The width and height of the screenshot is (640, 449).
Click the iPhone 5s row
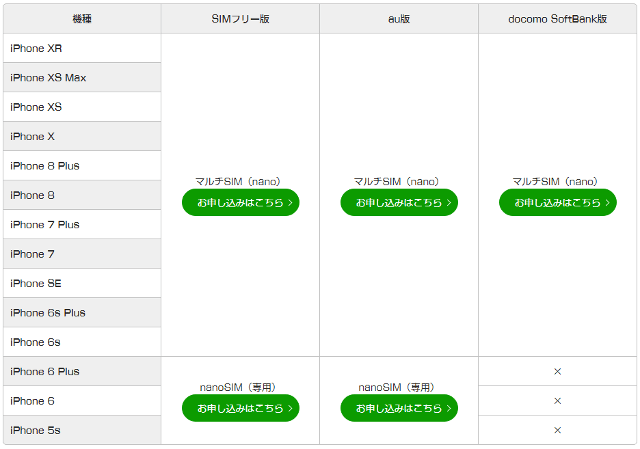[82, 430]
